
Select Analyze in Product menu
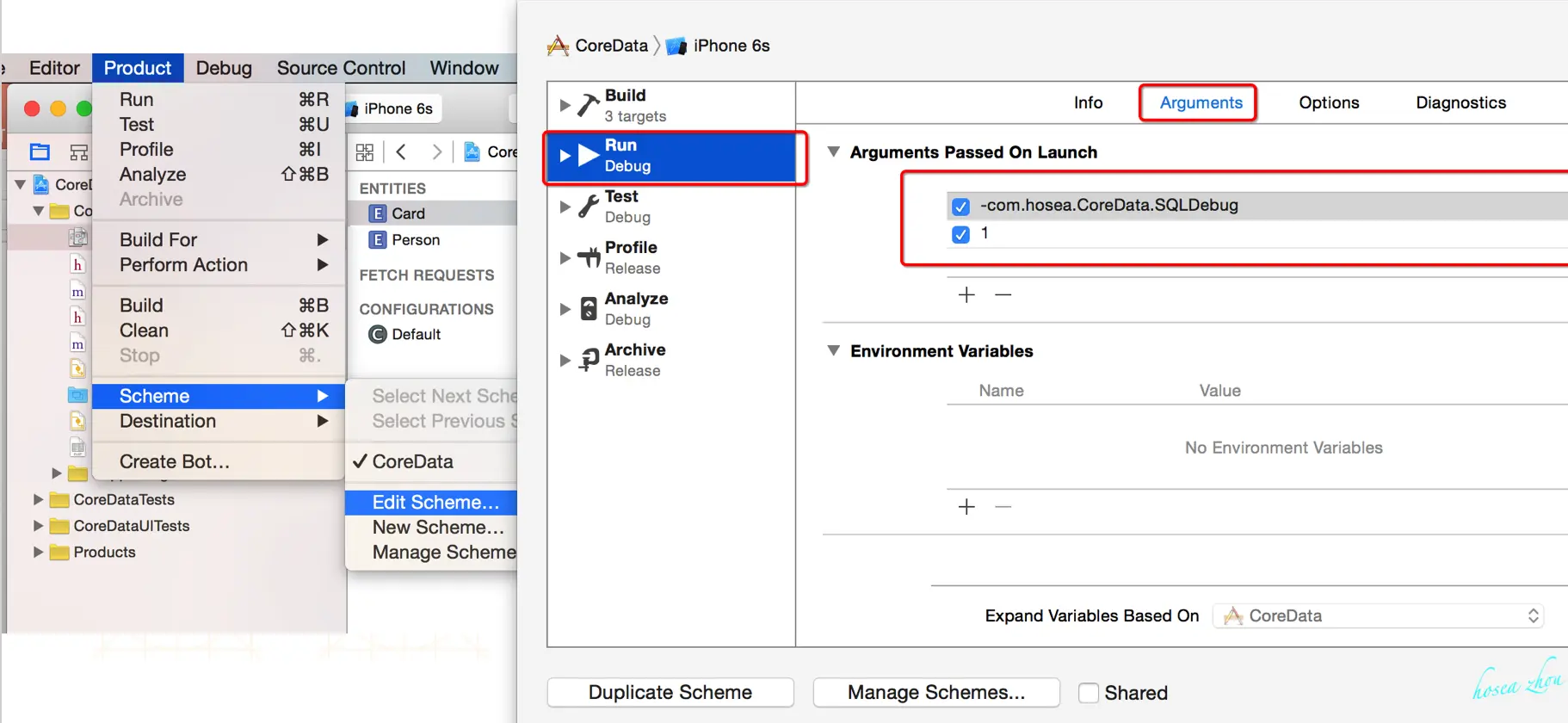click(x=219, y=174)
